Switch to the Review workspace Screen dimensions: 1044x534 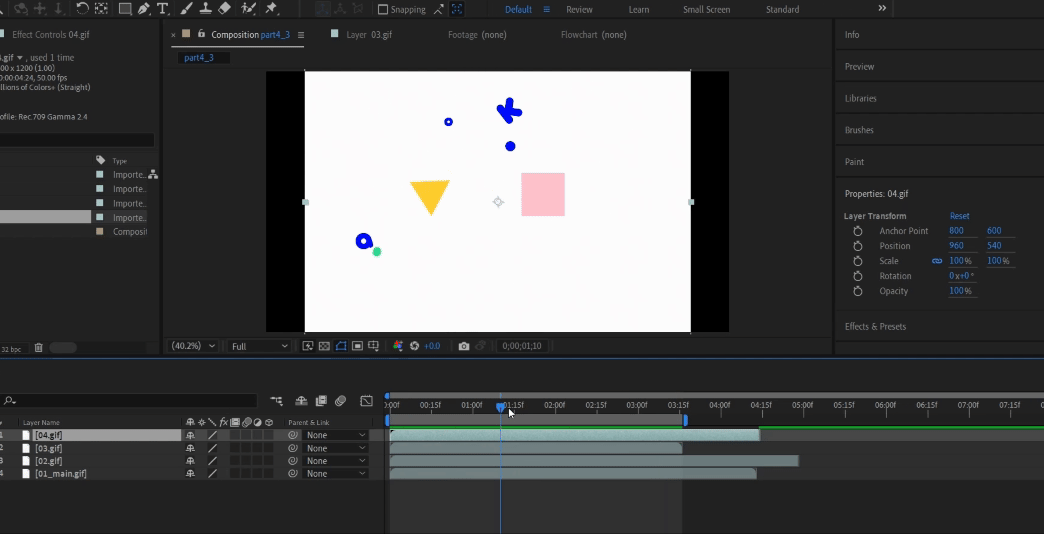tap(579, 10)
